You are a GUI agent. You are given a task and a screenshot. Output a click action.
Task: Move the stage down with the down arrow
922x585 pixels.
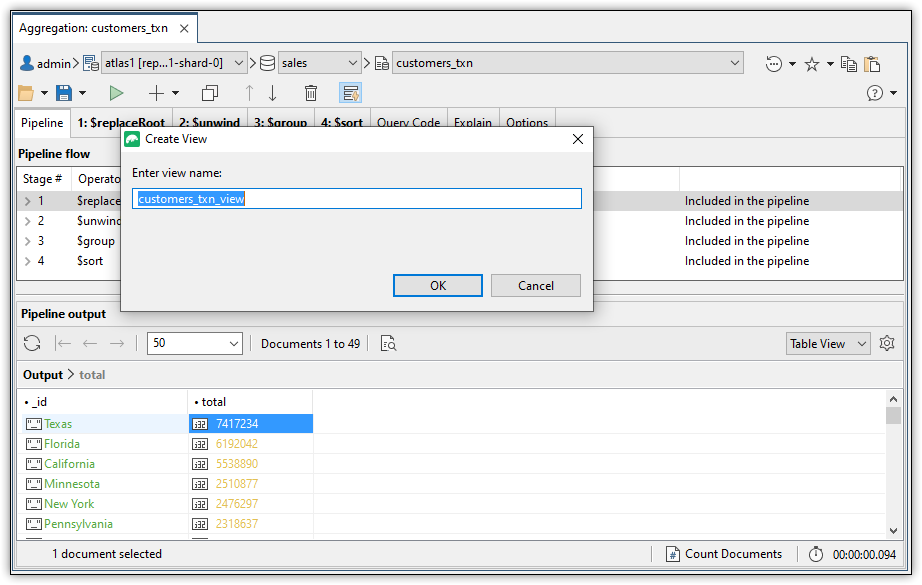click(x=273, y=93)
